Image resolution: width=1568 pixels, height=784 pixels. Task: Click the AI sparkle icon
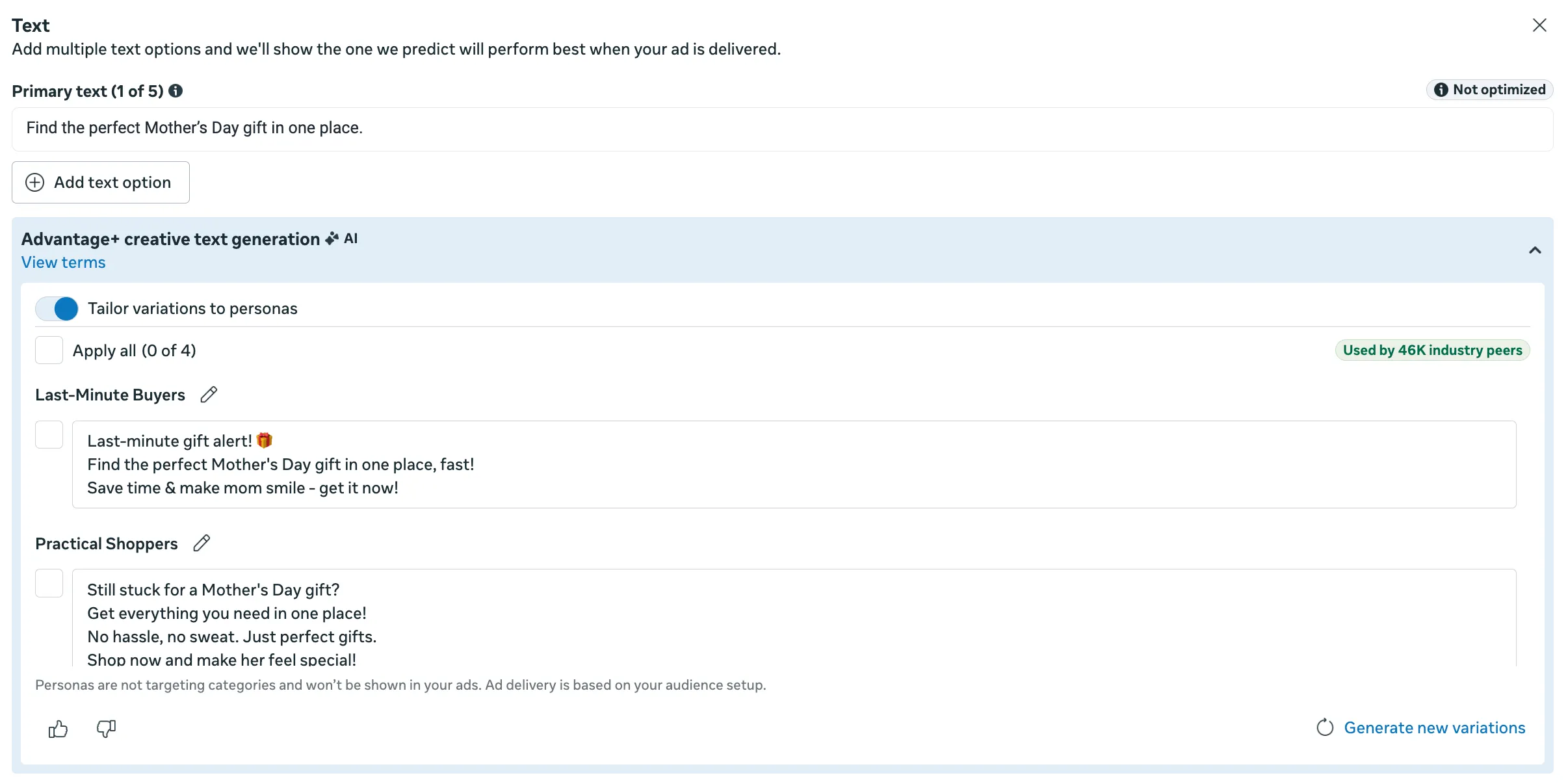332,239
